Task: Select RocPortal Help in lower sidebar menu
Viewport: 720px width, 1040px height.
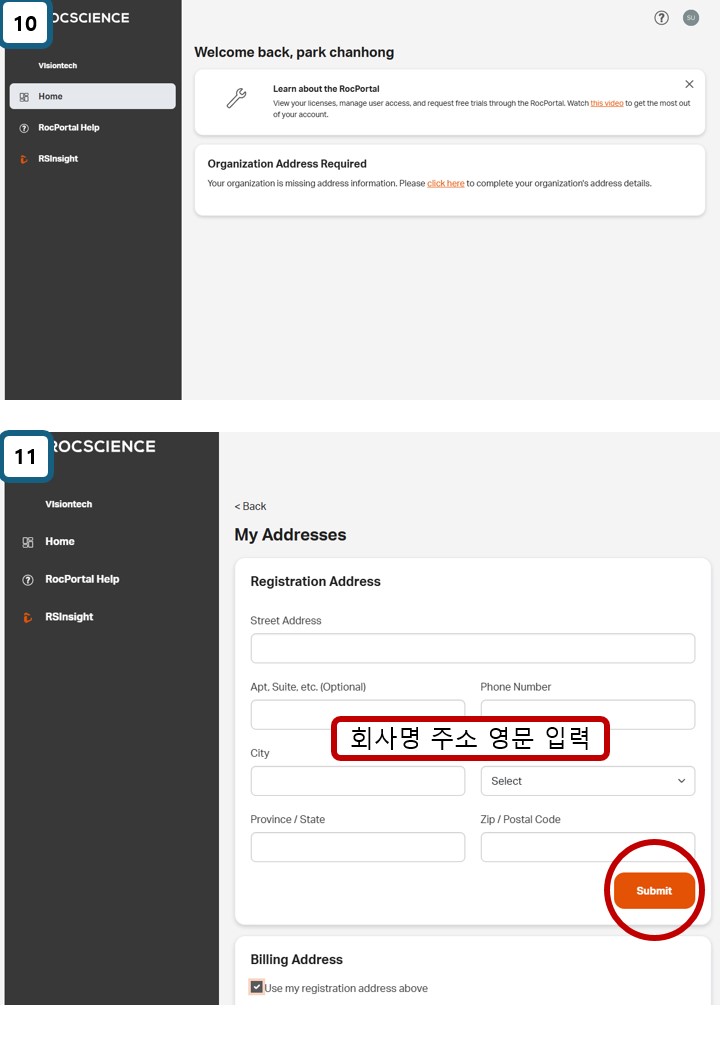Action: click(81, 579)
